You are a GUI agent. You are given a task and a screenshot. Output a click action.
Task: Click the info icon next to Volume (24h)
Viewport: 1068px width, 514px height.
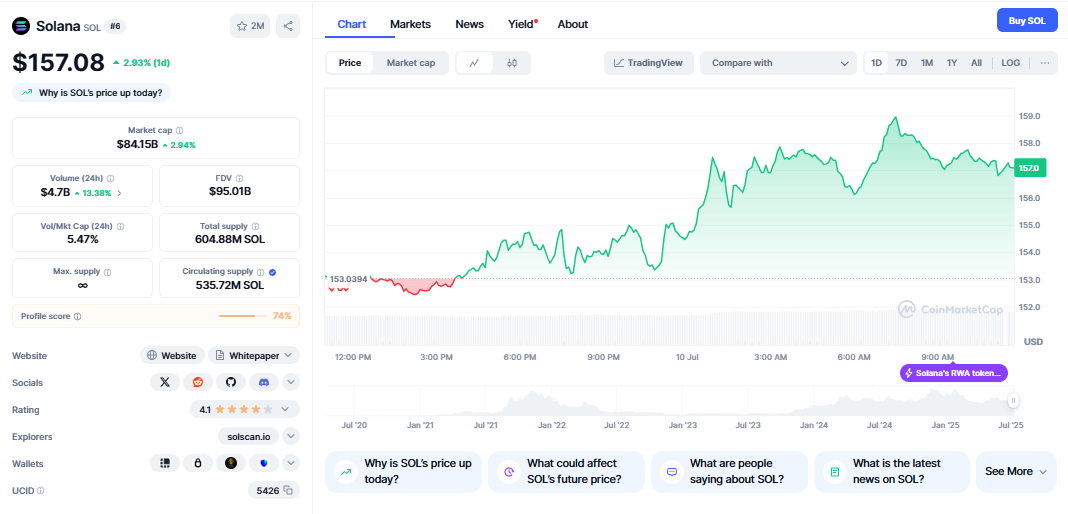(x=111, y=178)
